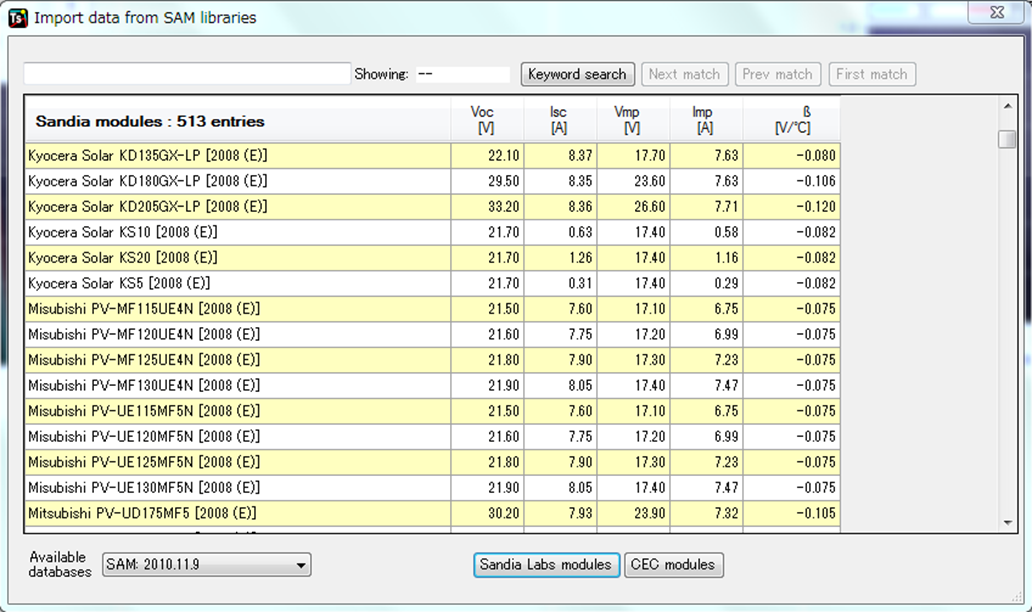
Task: Click the Showing match counter field
Action: 462,74
